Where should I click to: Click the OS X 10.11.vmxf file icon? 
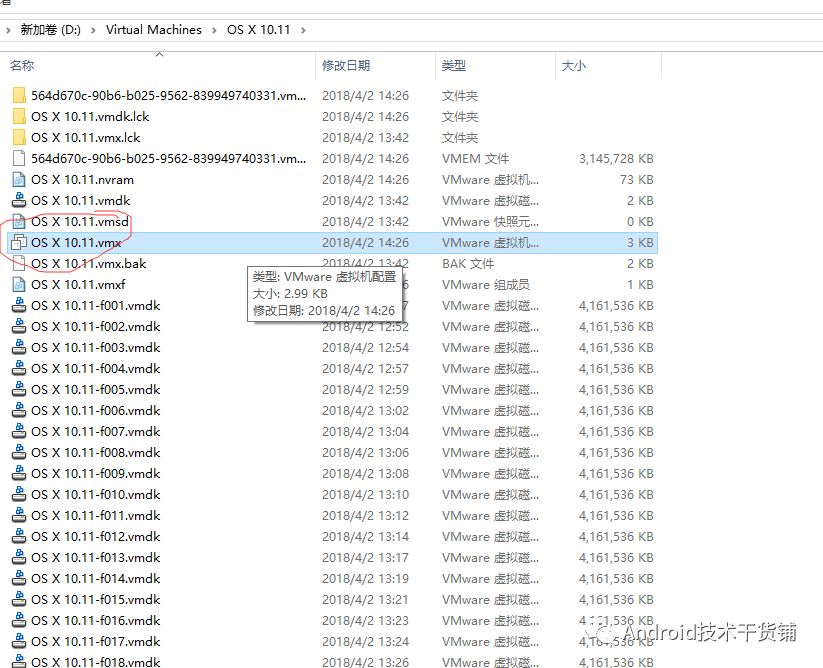click(19, 284)
